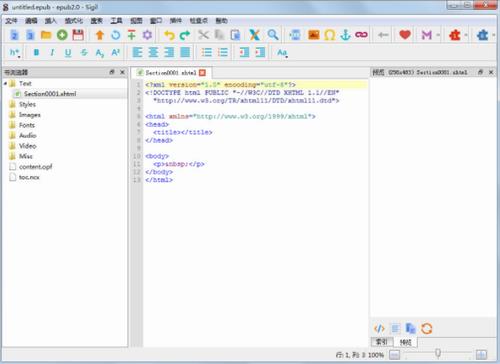Undo the last action
Image resolution: width=500 pixels, height=364 pixels.
click(x=169, y=35)
